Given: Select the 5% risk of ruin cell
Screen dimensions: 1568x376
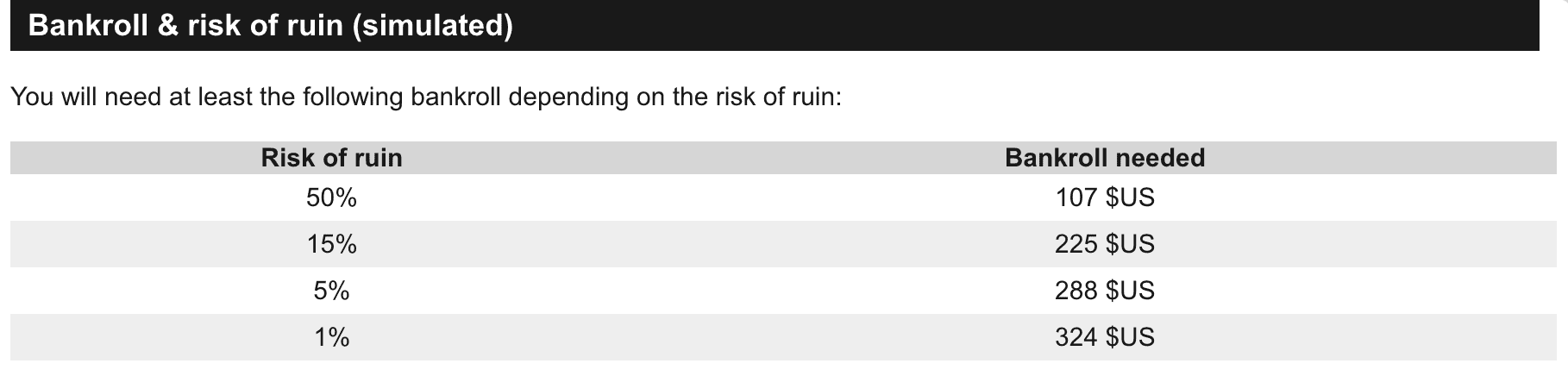Looking at the screenshot, I should pos(331,291).
